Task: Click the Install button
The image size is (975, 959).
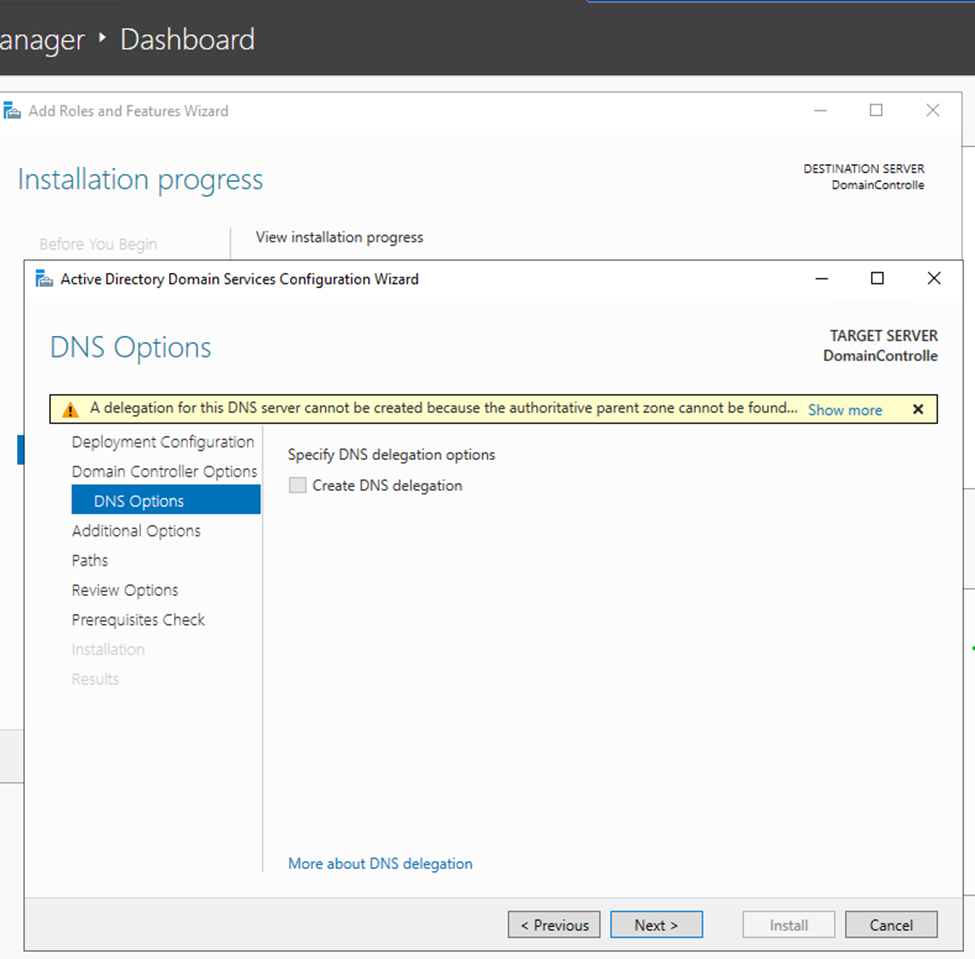Action: coord(788,924)
